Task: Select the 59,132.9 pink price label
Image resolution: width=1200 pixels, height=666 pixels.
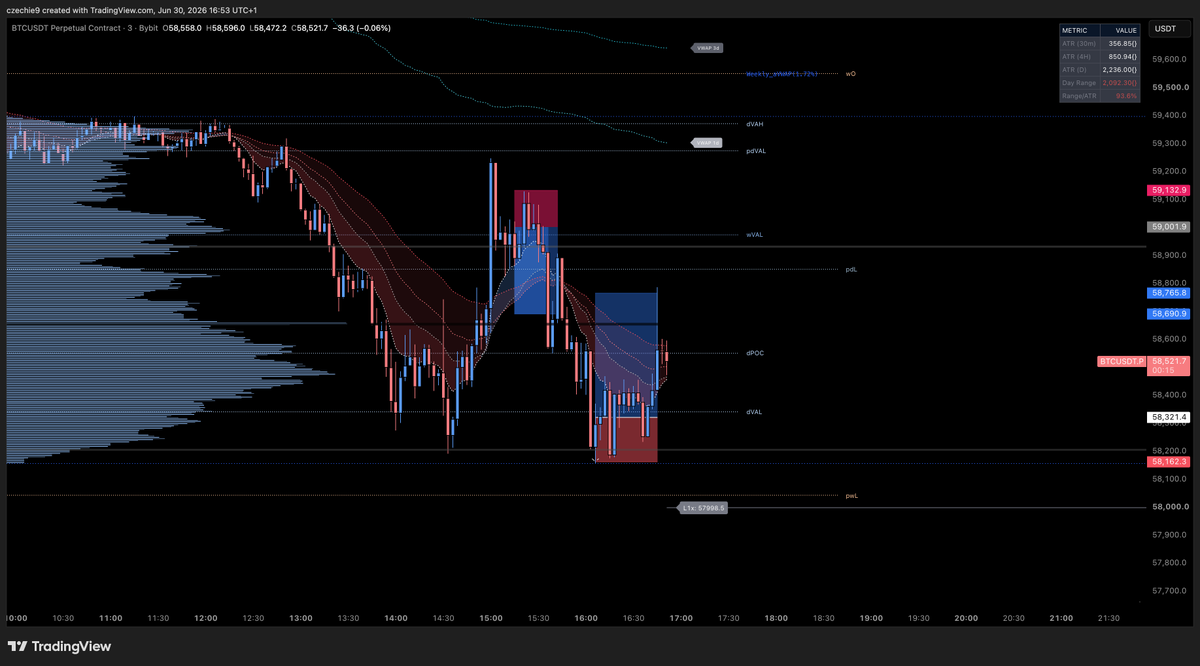Action: pos(1169,189)
